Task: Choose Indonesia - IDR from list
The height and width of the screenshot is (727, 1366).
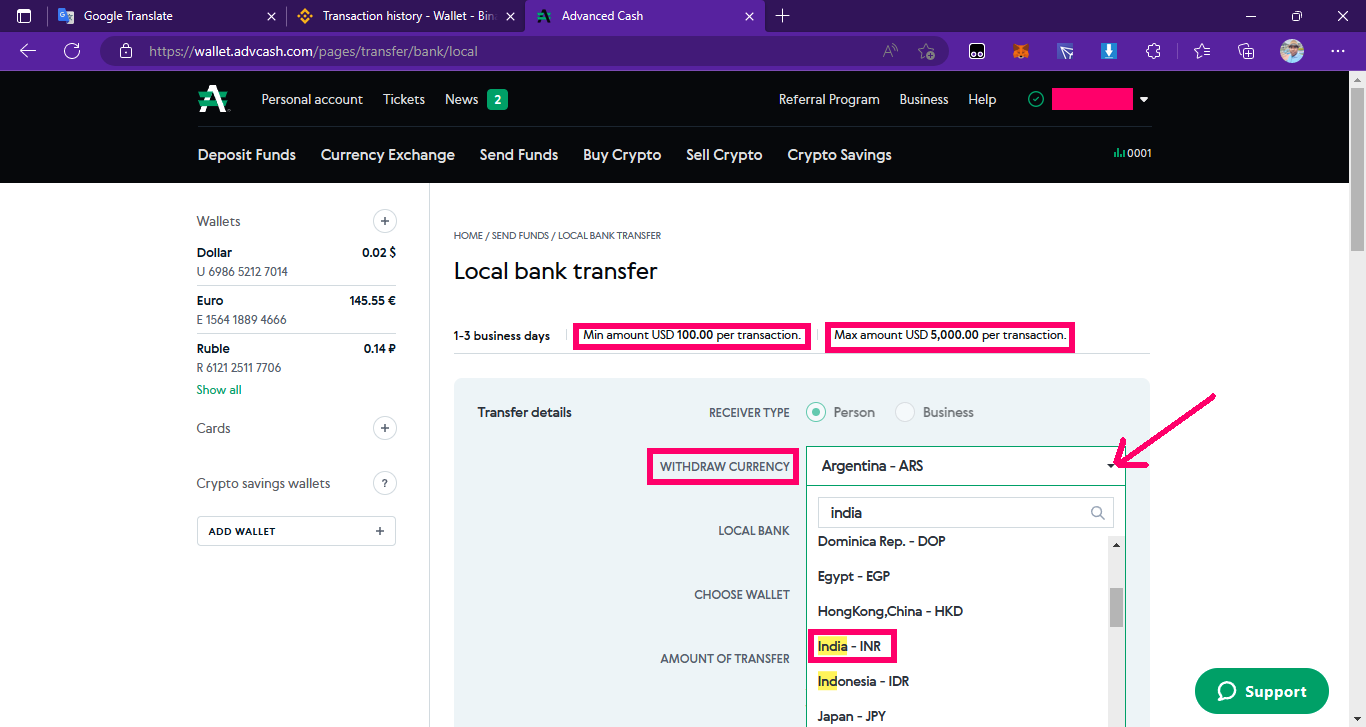Action: (864, 681)
